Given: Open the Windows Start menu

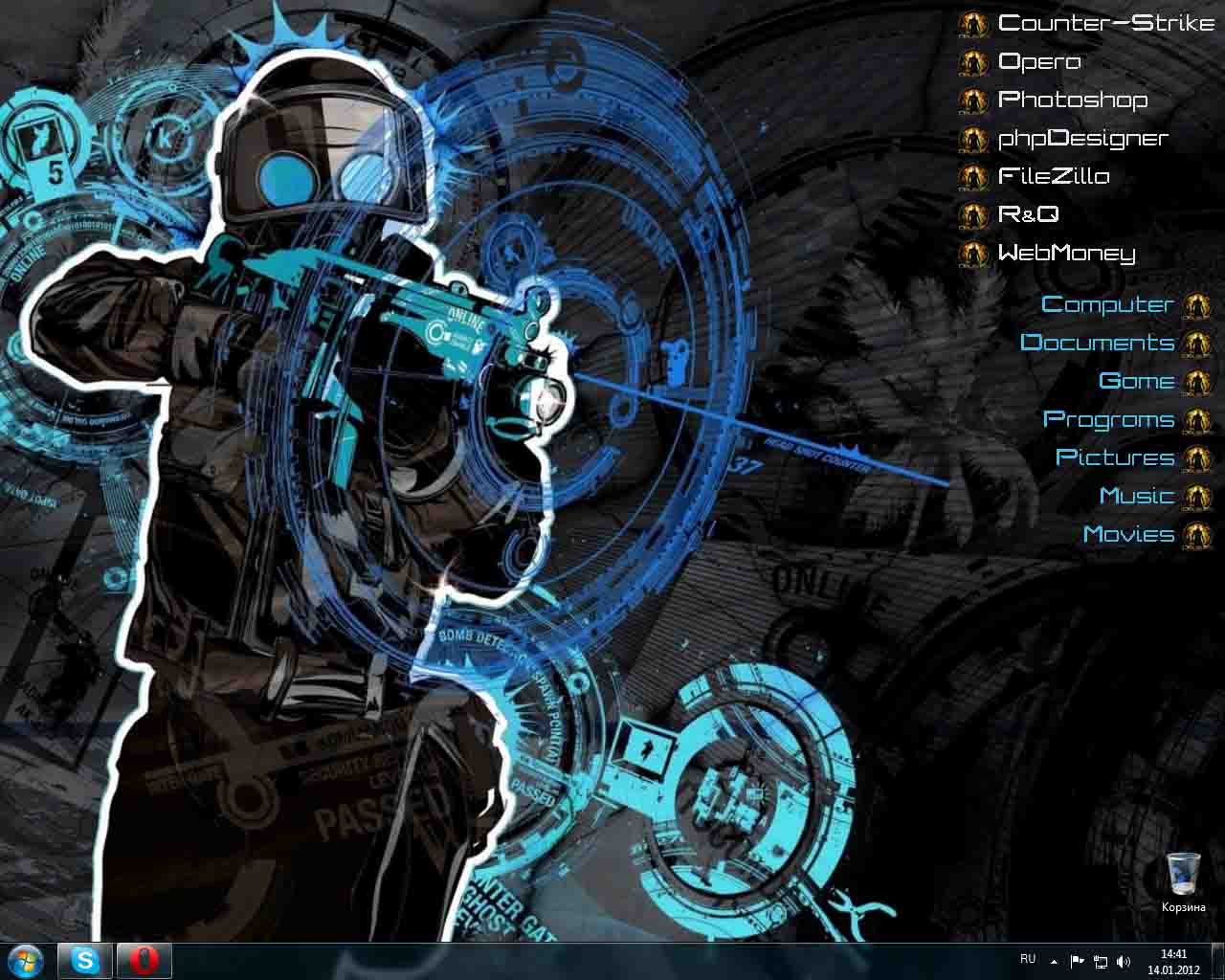Looking at the screenshot, I should coord(27,960).
